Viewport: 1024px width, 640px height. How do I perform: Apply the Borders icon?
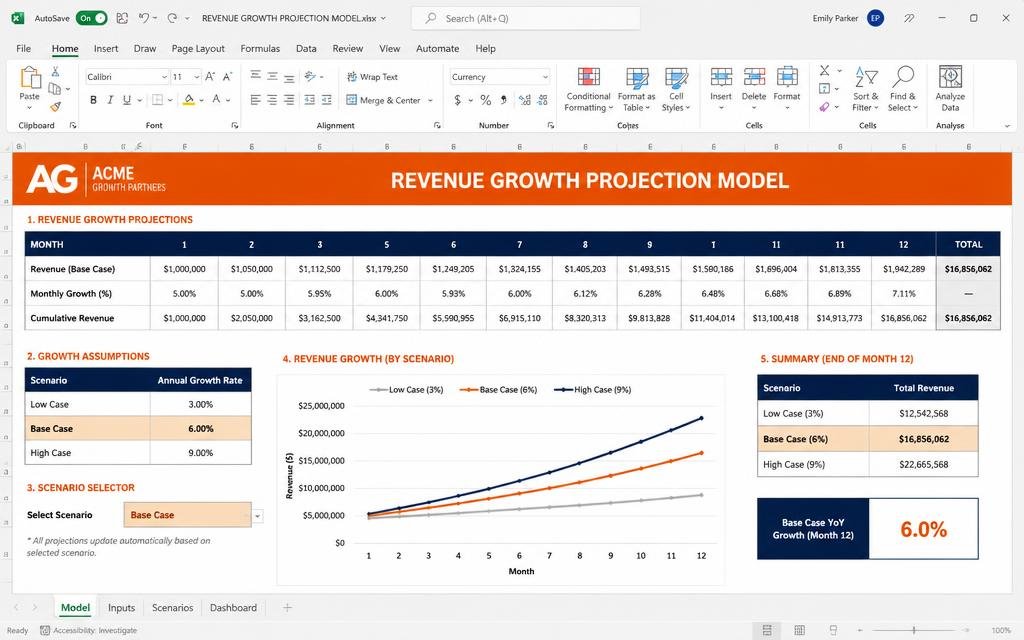pyautogui.click(x=157, y=100)
